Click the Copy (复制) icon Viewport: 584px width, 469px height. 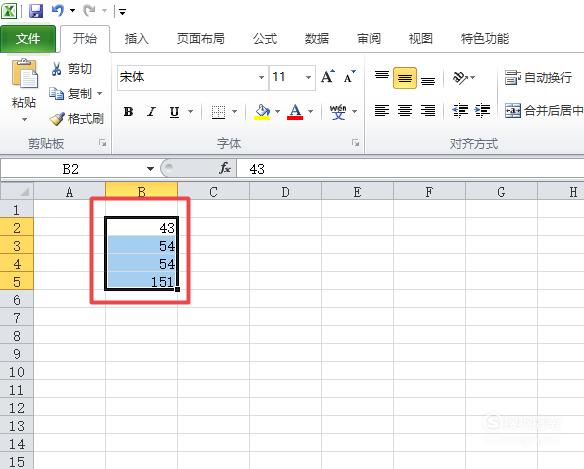tap(57, 93)
